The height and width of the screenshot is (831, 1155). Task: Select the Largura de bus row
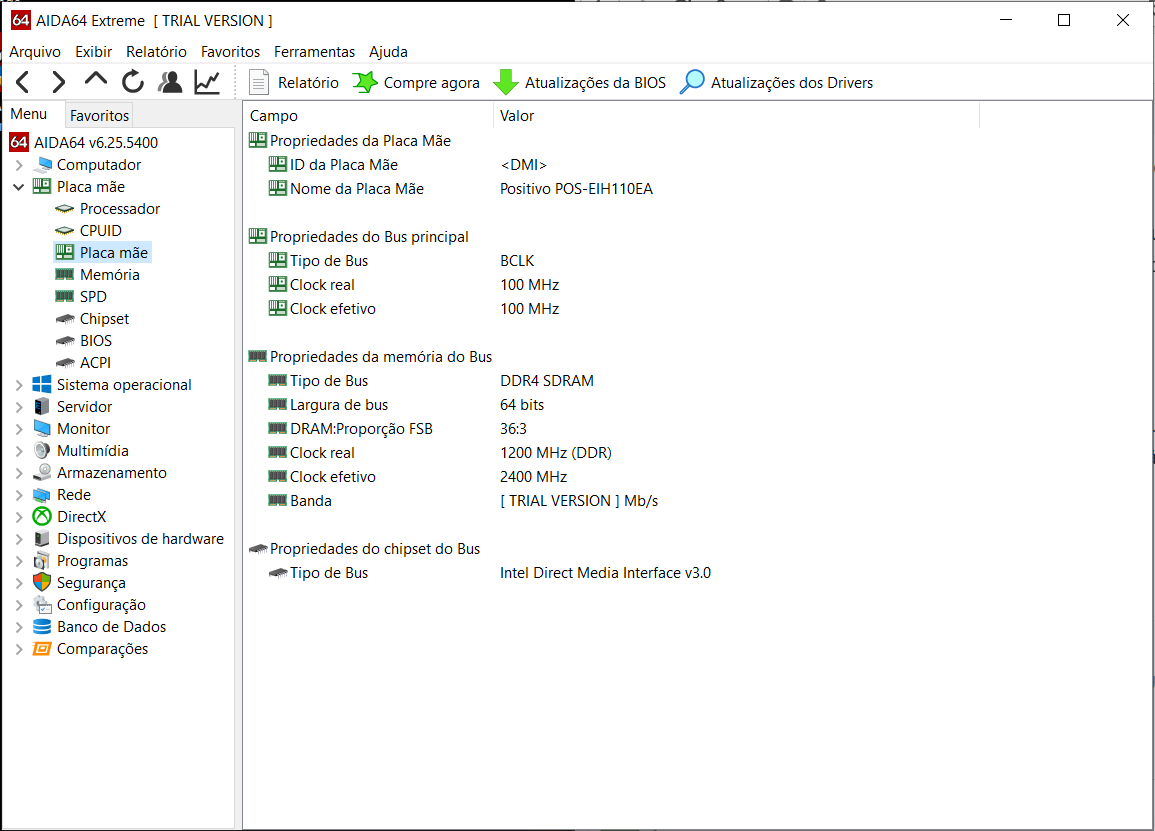pyautogui.click(x=339, y=404)
